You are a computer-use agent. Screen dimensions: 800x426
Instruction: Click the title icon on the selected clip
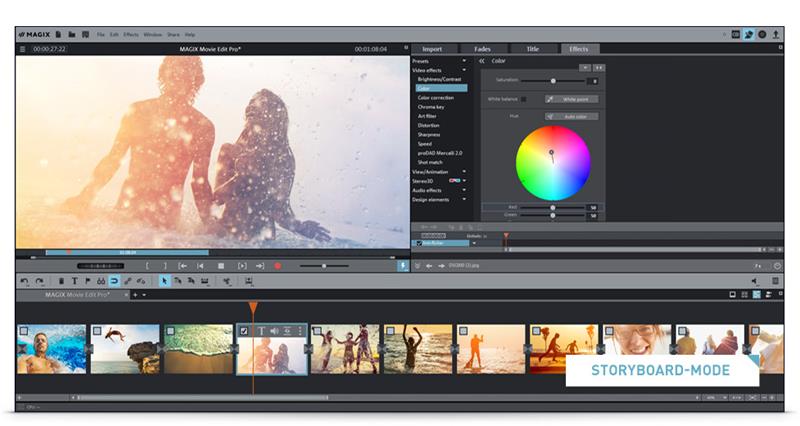(x=262, y=331)
